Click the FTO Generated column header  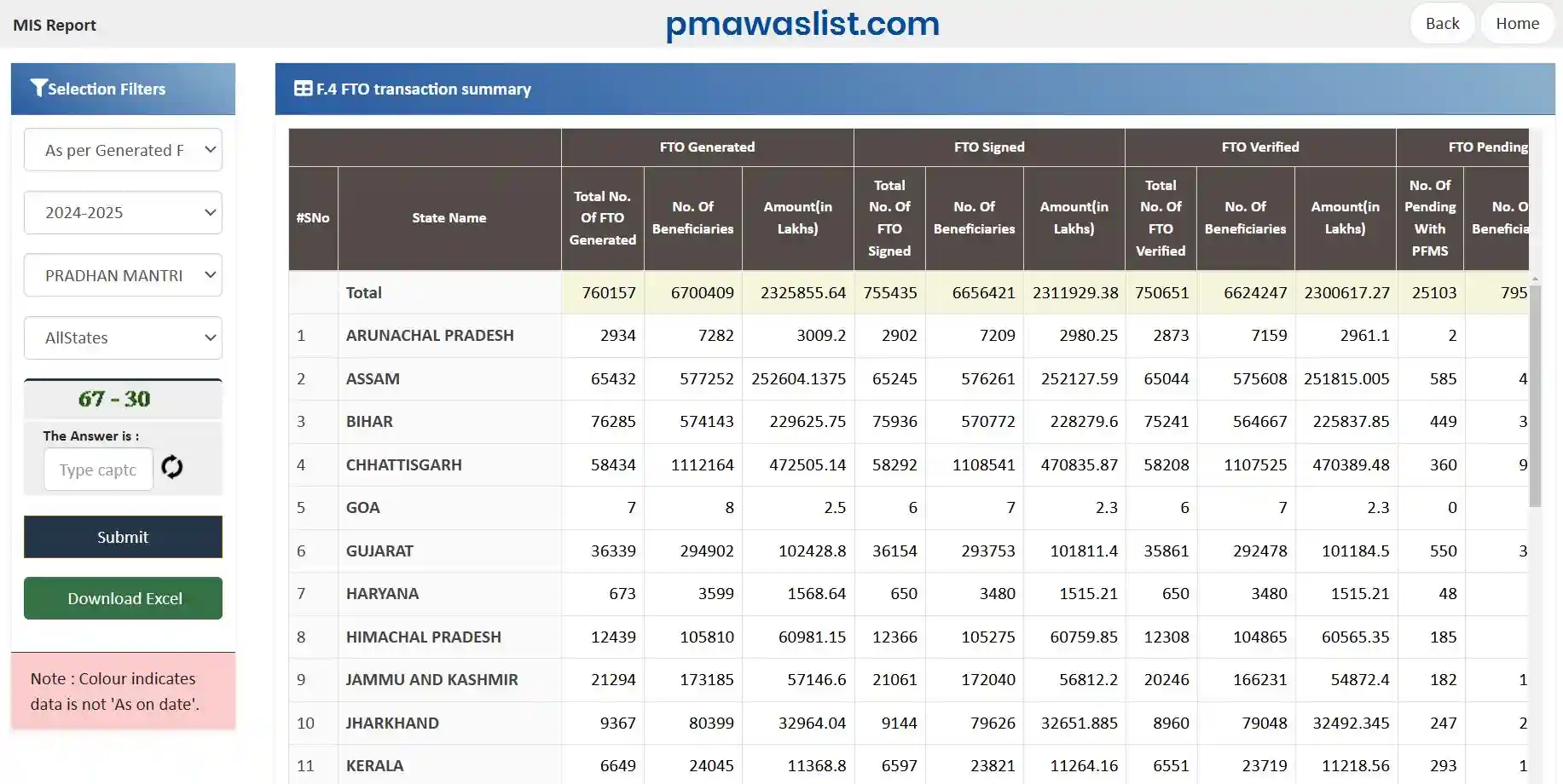(x=707, y=147)
